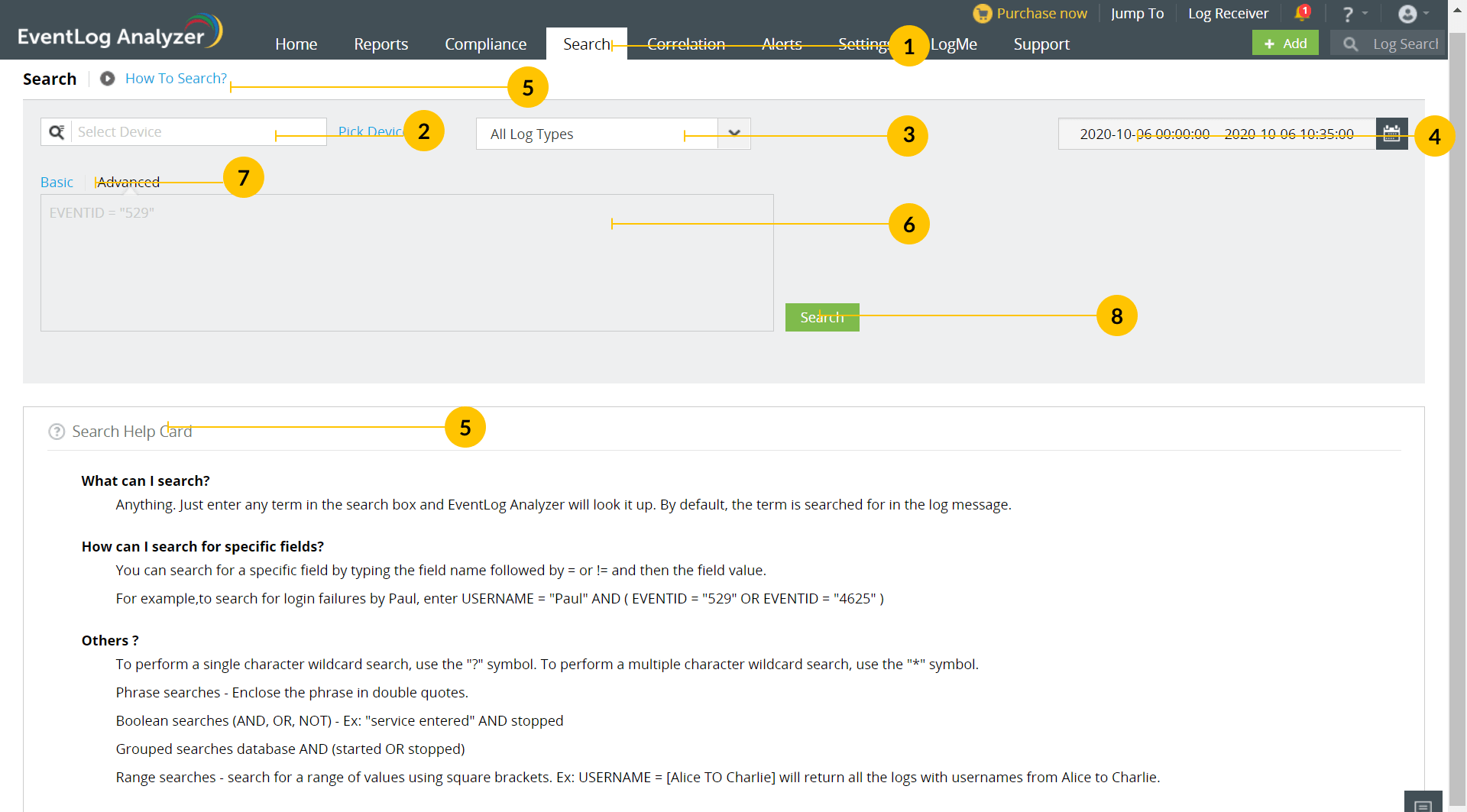The height and width of the screenshot is (812, 1467).
Task: Open the LogMe tab
Action: click(954, 44)
